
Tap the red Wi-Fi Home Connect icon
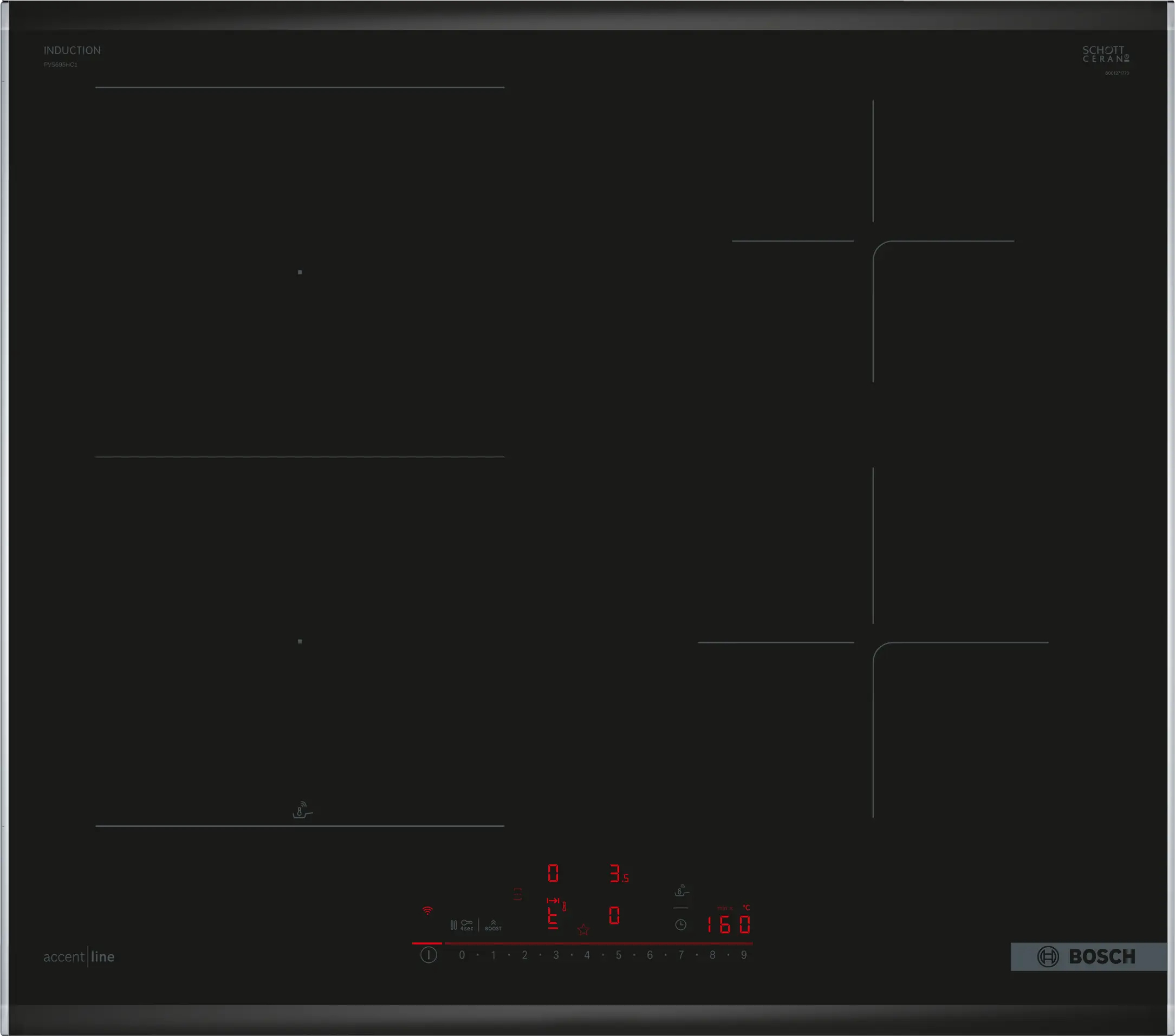point(427,911)
